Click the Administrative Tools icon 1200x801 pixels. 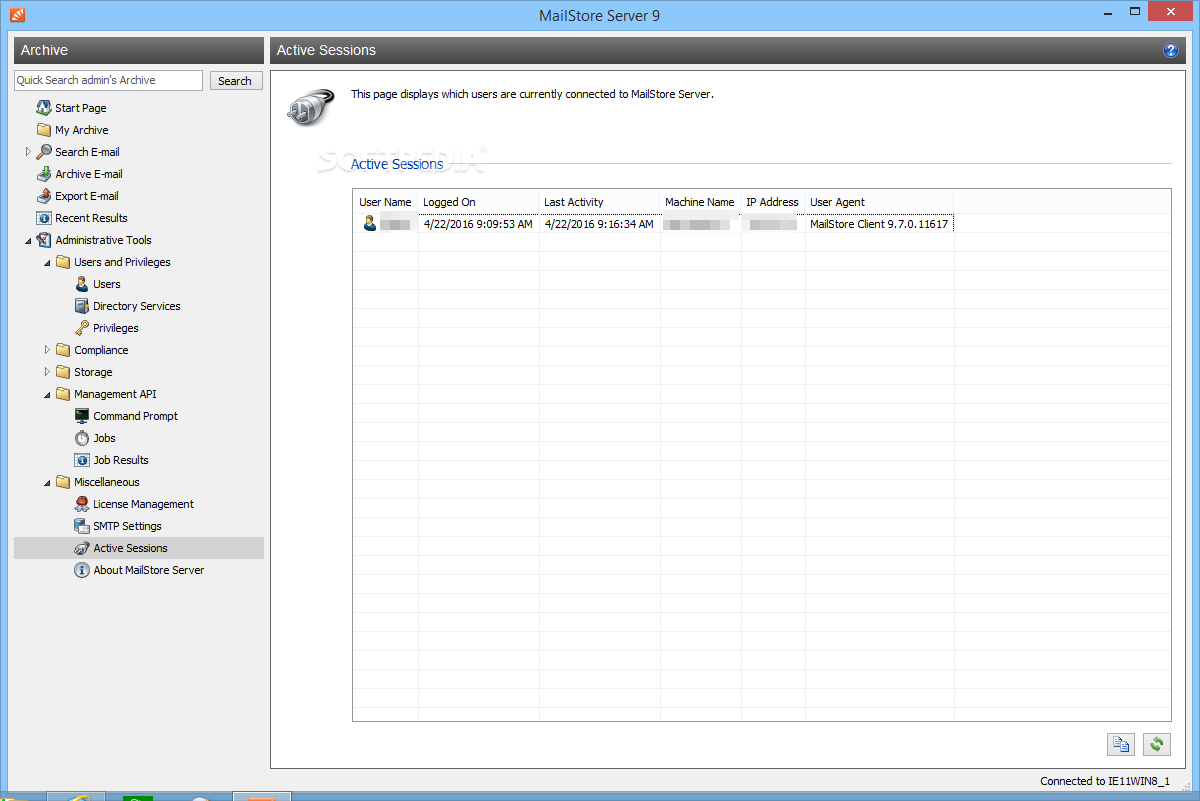point(44,240)
